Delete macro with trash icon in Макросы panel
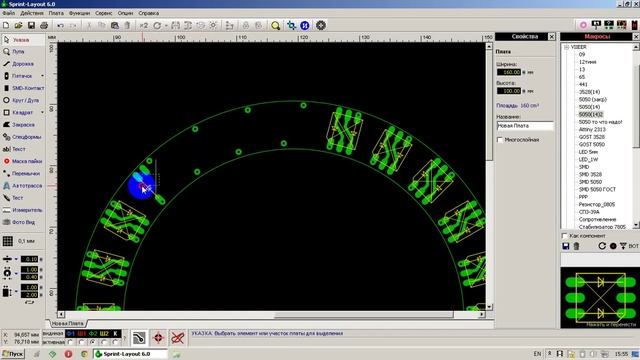 coord(576,246)
